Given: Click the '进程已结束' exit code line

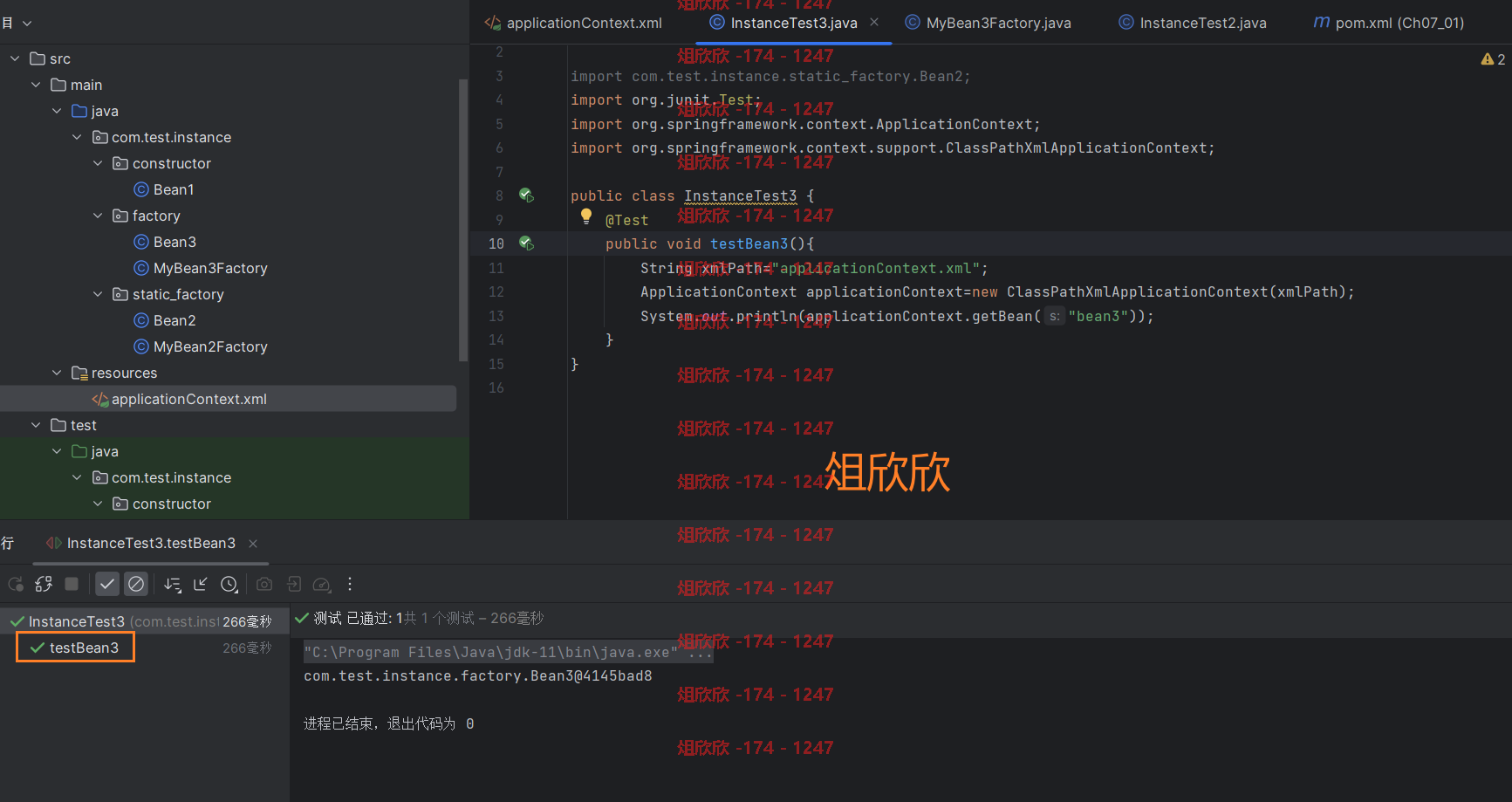Looking at the screenshot, I should 388,723.
